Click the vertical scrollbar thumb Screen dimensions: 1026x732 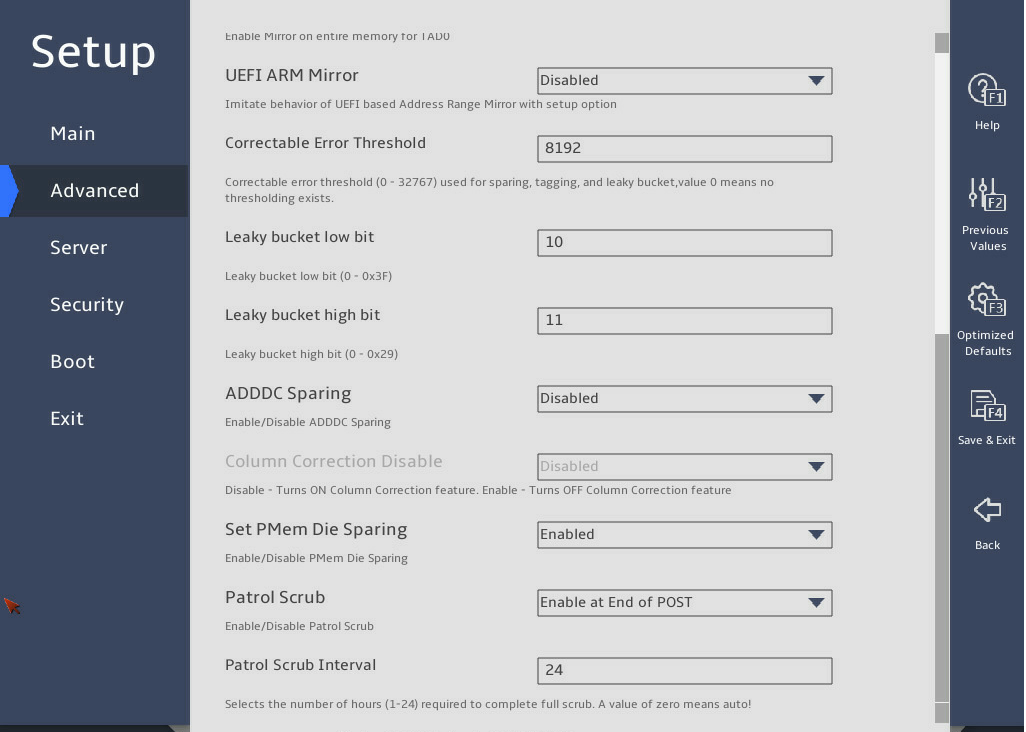pos(942,517)
